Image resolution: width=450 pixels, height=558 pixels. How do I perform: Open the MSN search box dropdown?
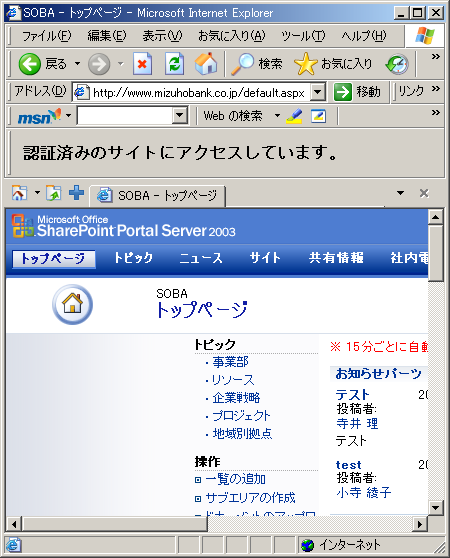click(180, 116)
